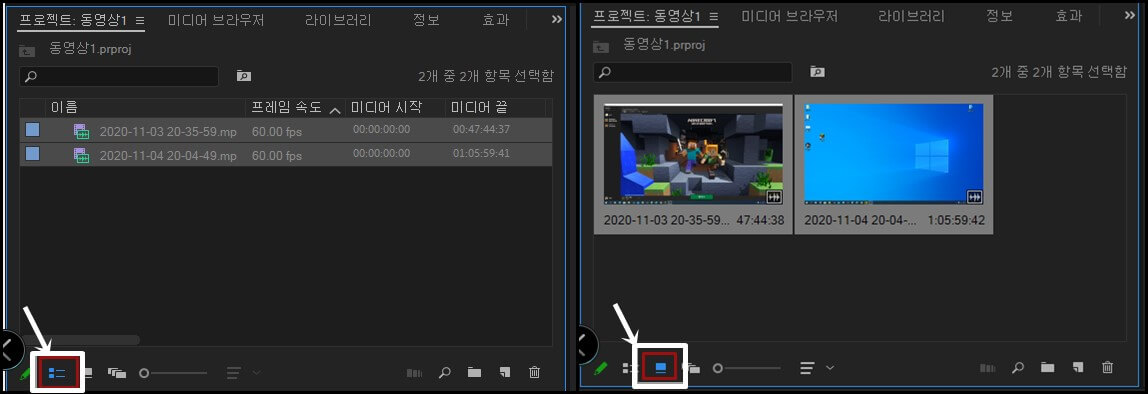The width and height of the screenshot is (1148, 394).
Task: Click bin folder icon beside 동영상1.prproj, left panel
Action: [27, 51]
